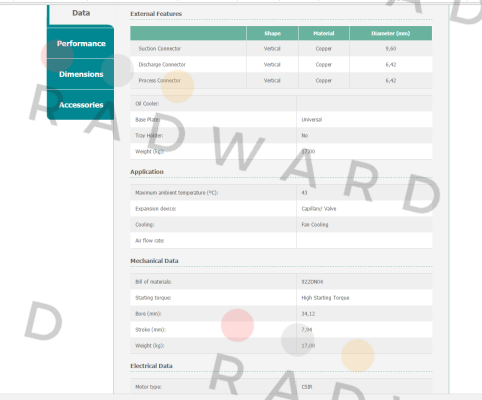This screenshot has width=482, height=400.
Task: Click the Fan Cooling value cell
Action: click(364, 225)
